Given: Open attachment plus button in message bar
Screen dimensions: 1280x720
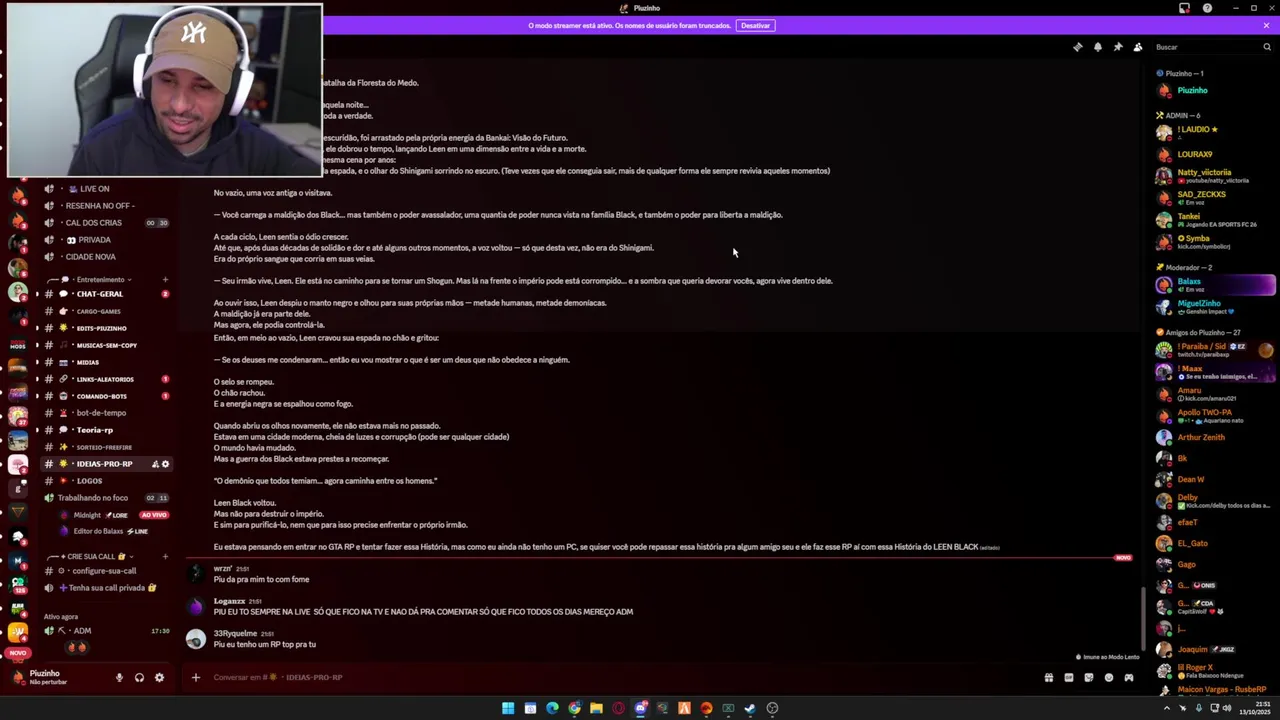Looking at the screenshot, I should 196,677.
